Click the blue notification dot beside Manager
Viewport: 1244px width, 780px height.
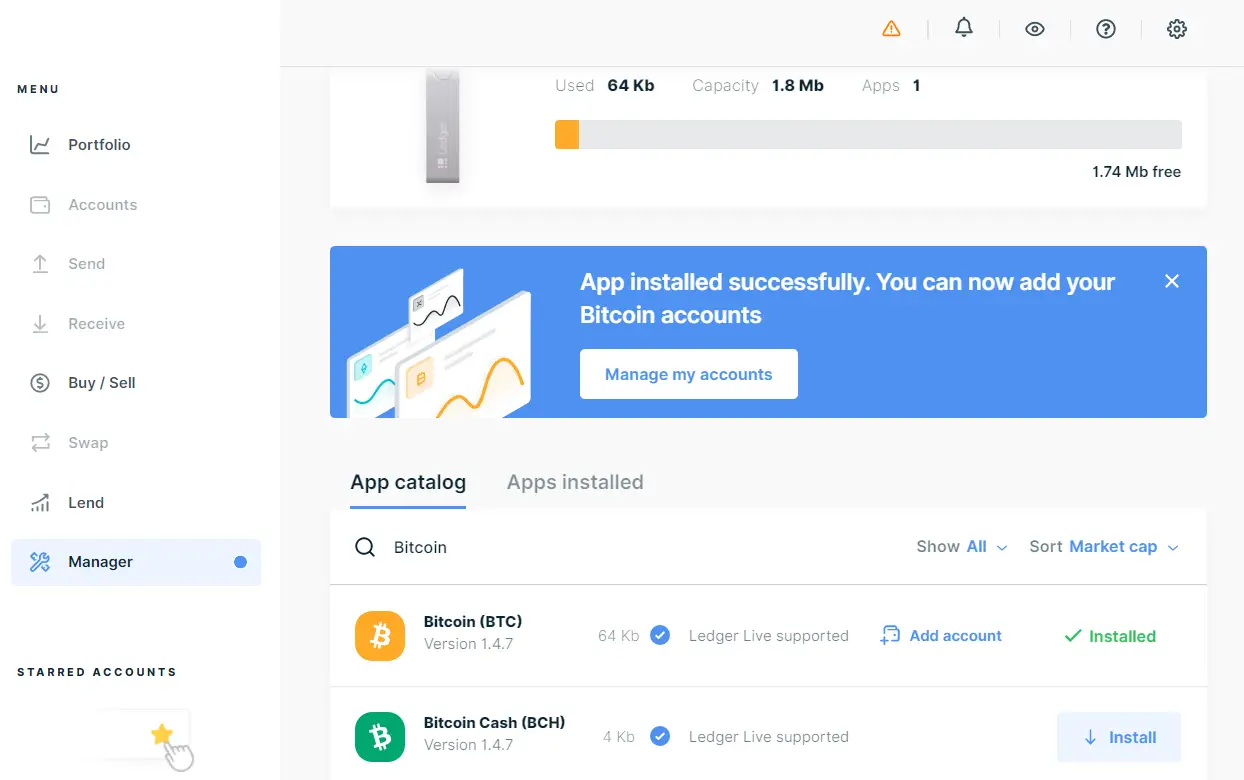point(240,562)
